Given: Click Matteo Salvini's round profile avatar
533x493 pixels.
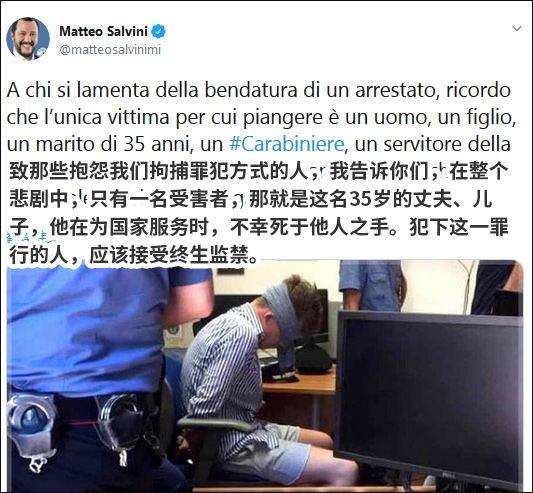Looking at the screenshot, I should (28, 39).
